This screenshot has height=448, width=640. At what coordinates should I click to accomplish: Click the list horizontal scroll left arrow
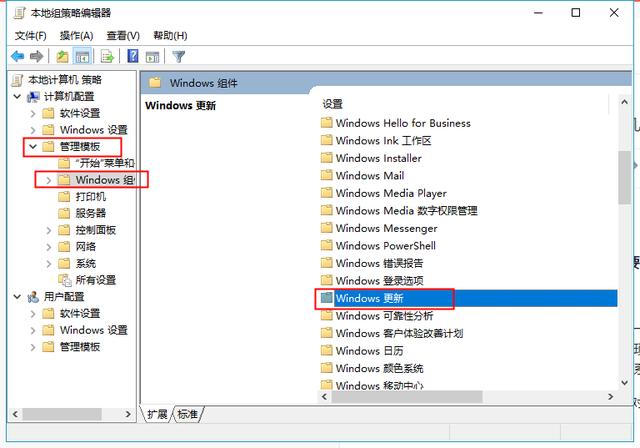click(x=325, y=397)
